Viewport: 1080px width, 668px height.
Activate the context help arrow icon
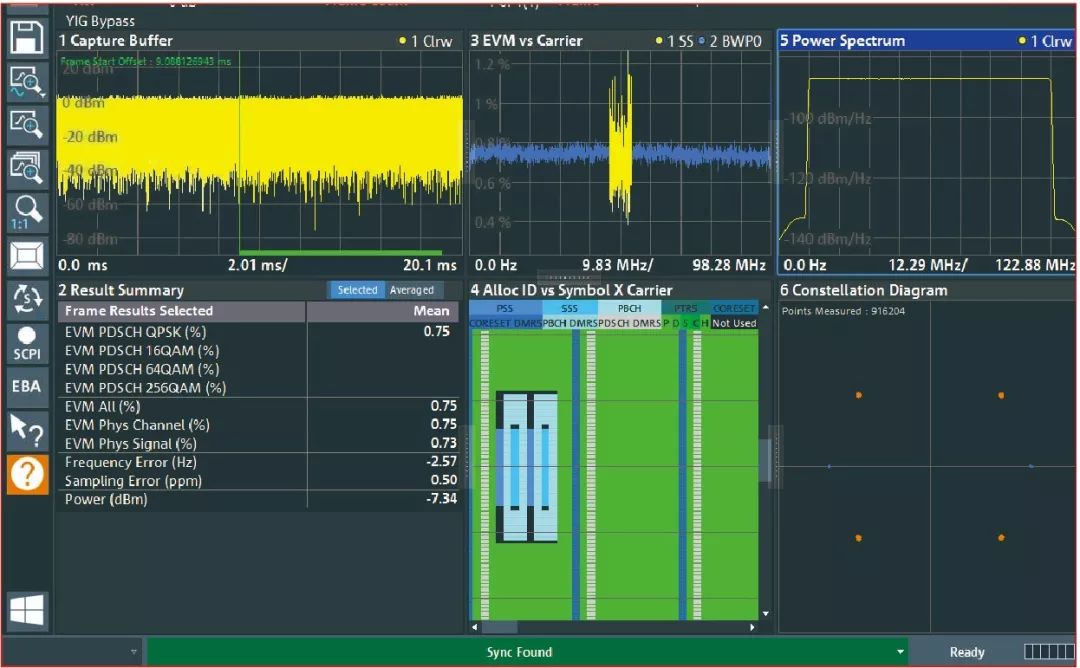27,430
